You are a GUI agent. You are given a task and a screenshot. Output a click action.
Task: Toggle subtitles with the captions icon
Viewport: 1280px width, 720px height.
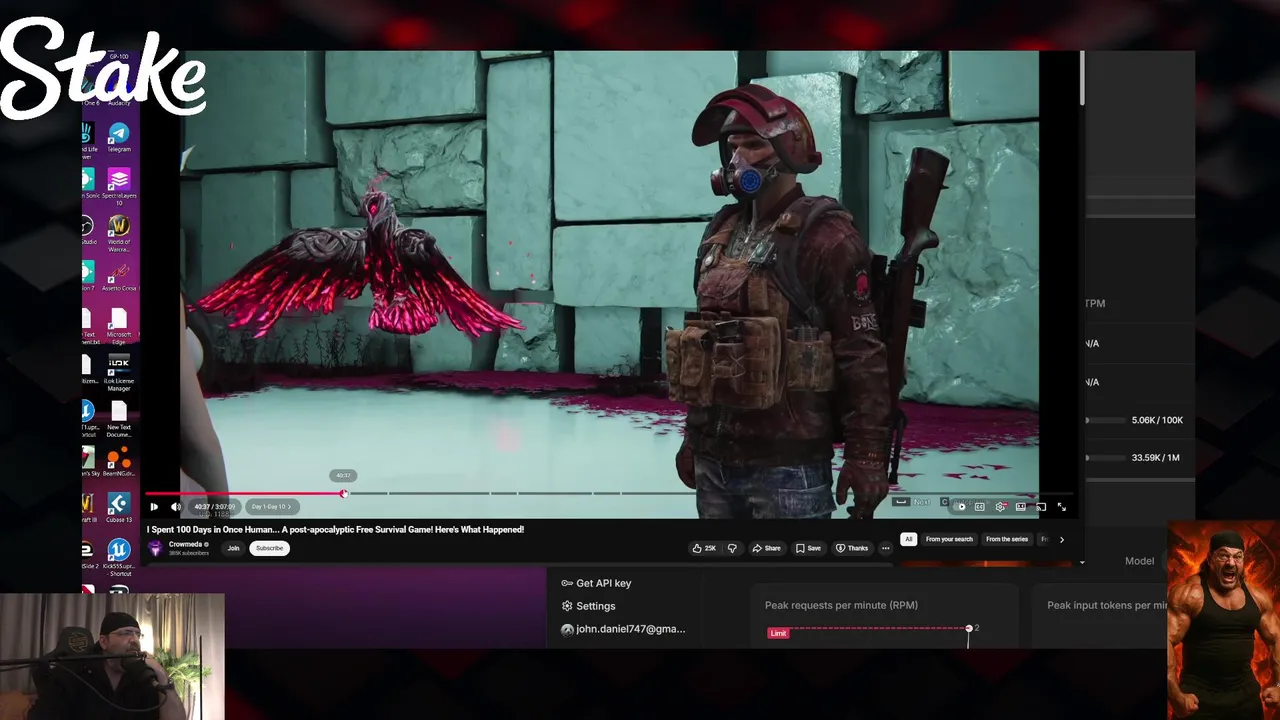(x=980, y=507)
